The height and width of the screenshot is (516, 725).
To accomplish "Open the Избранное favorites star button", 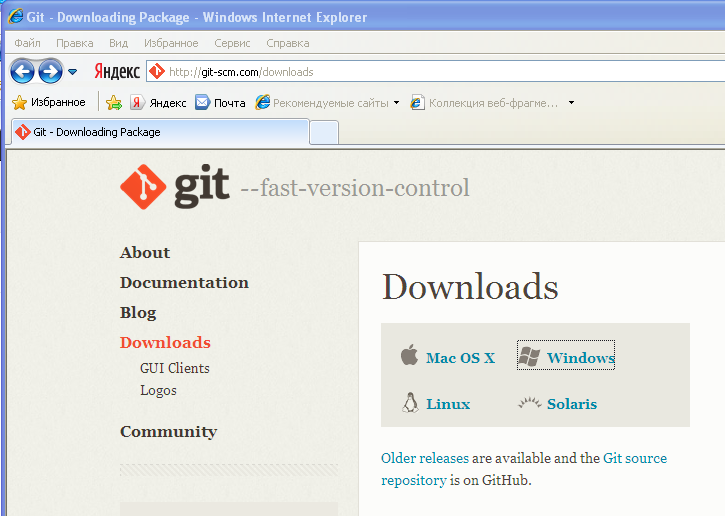I will [x=49, y=102].
